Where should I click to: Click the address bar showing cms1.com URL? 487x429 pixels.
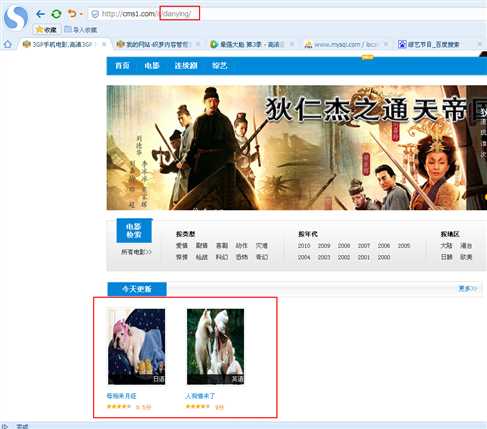coord(287,14)
